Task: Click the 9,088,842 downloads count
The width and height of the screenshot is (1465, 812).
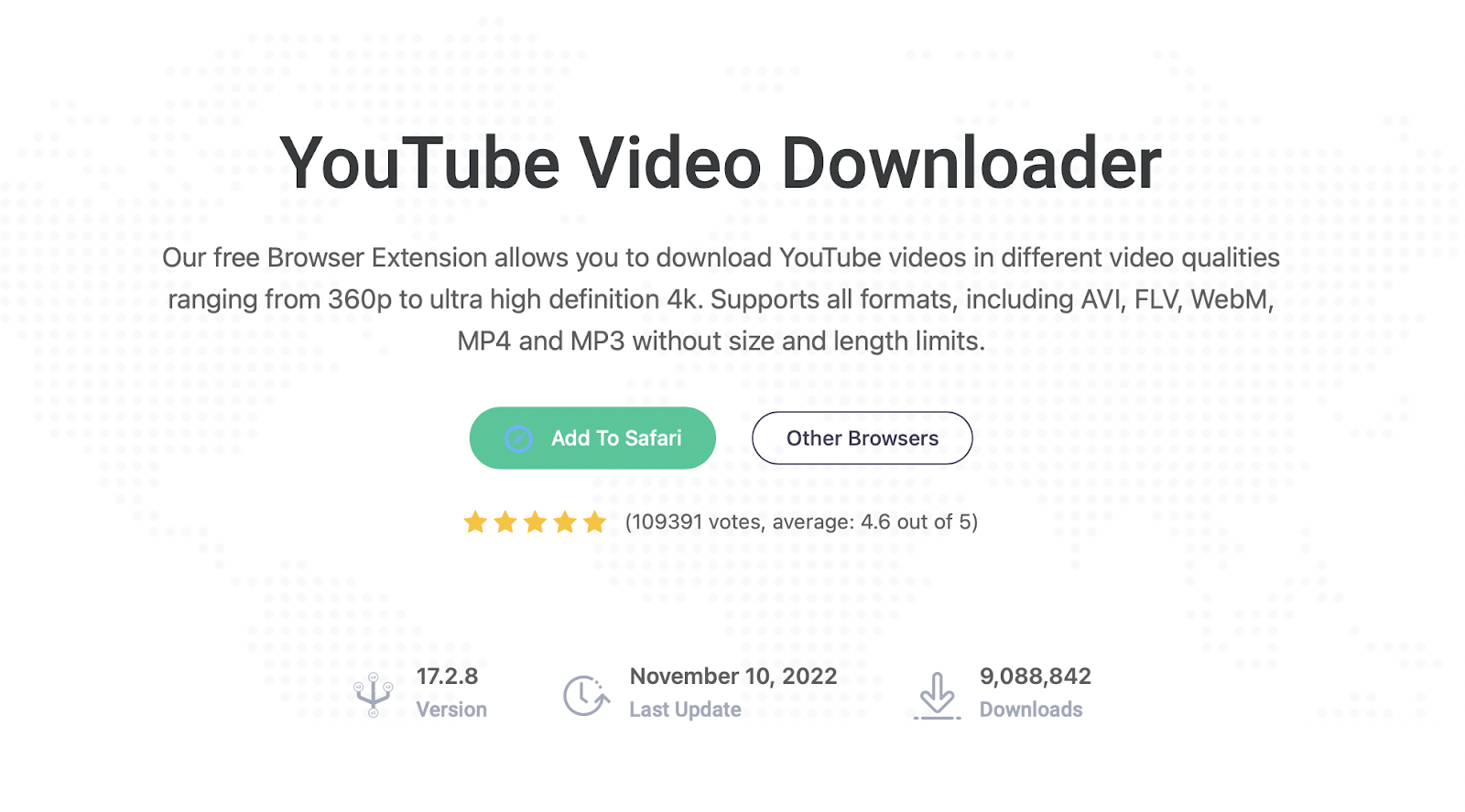Action: coord(1036,677)
